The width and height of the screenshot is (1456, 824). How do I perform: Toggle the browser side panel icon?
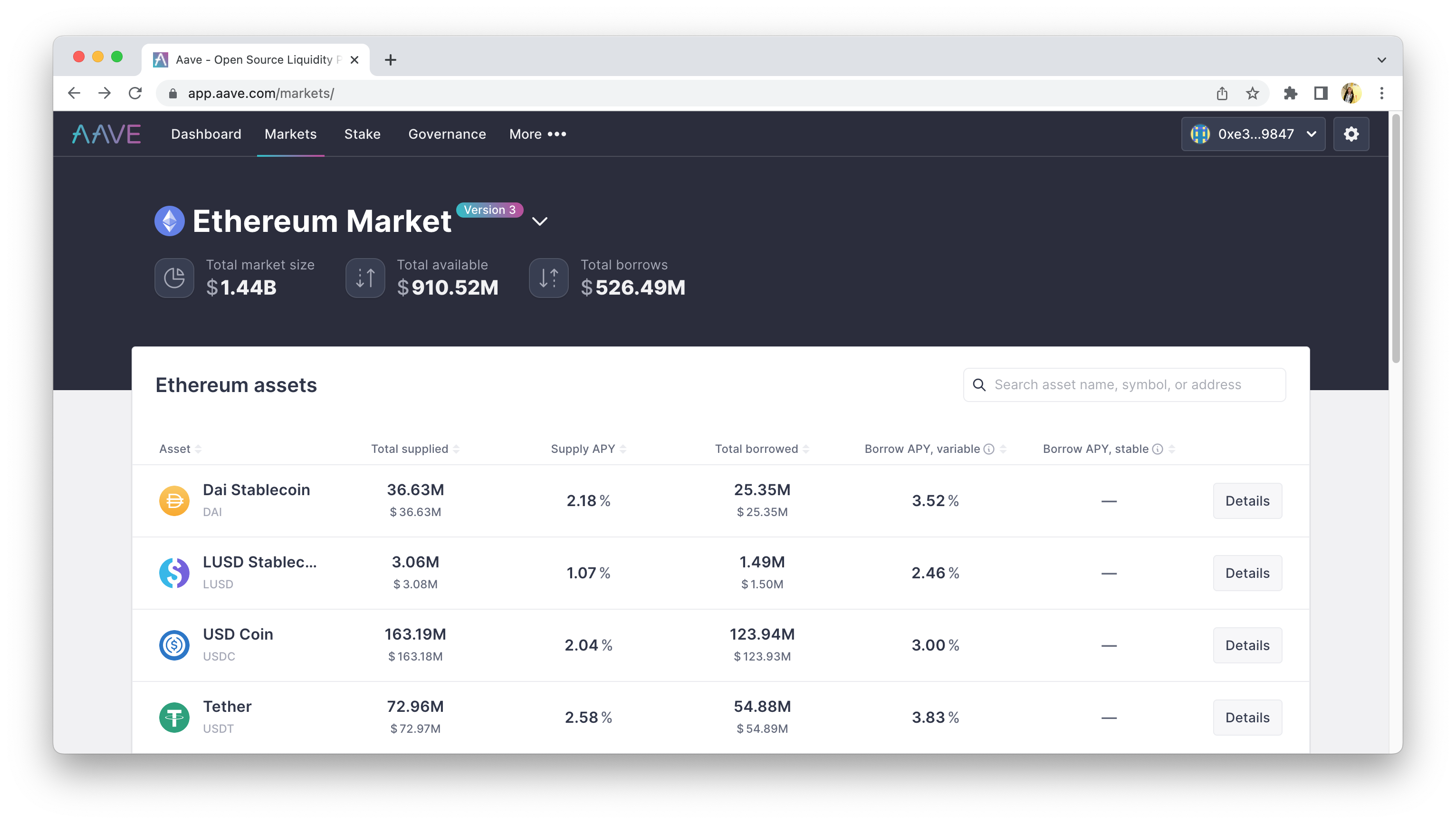(1320, 93)
